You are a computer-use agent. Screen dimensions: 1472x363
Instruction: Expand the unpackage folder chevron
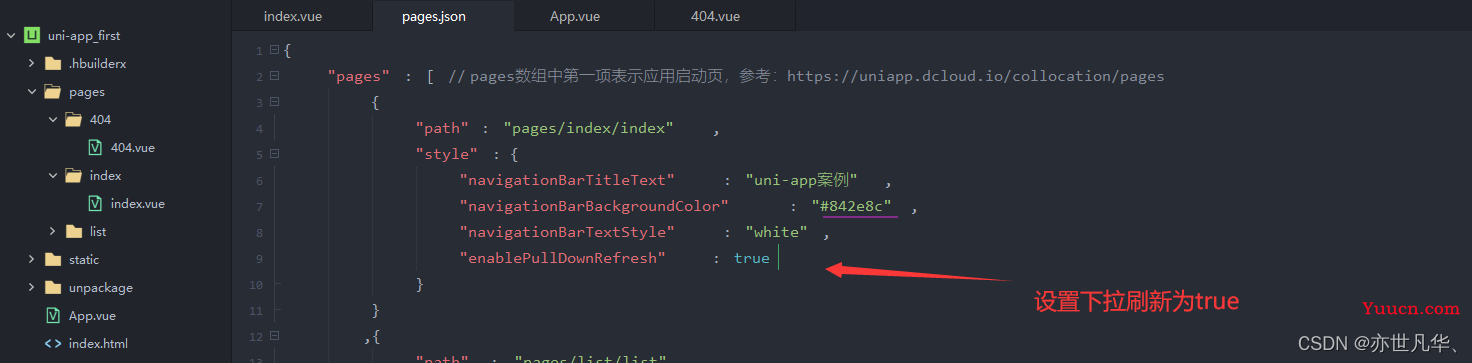click(x=32, y=287)
